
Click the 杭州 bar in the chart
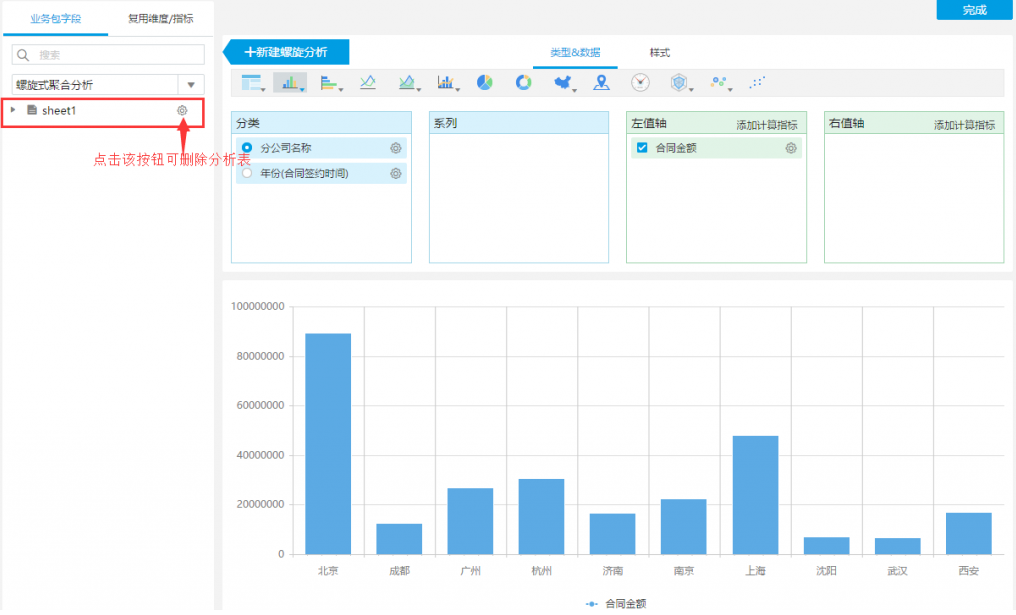point(542,516)
